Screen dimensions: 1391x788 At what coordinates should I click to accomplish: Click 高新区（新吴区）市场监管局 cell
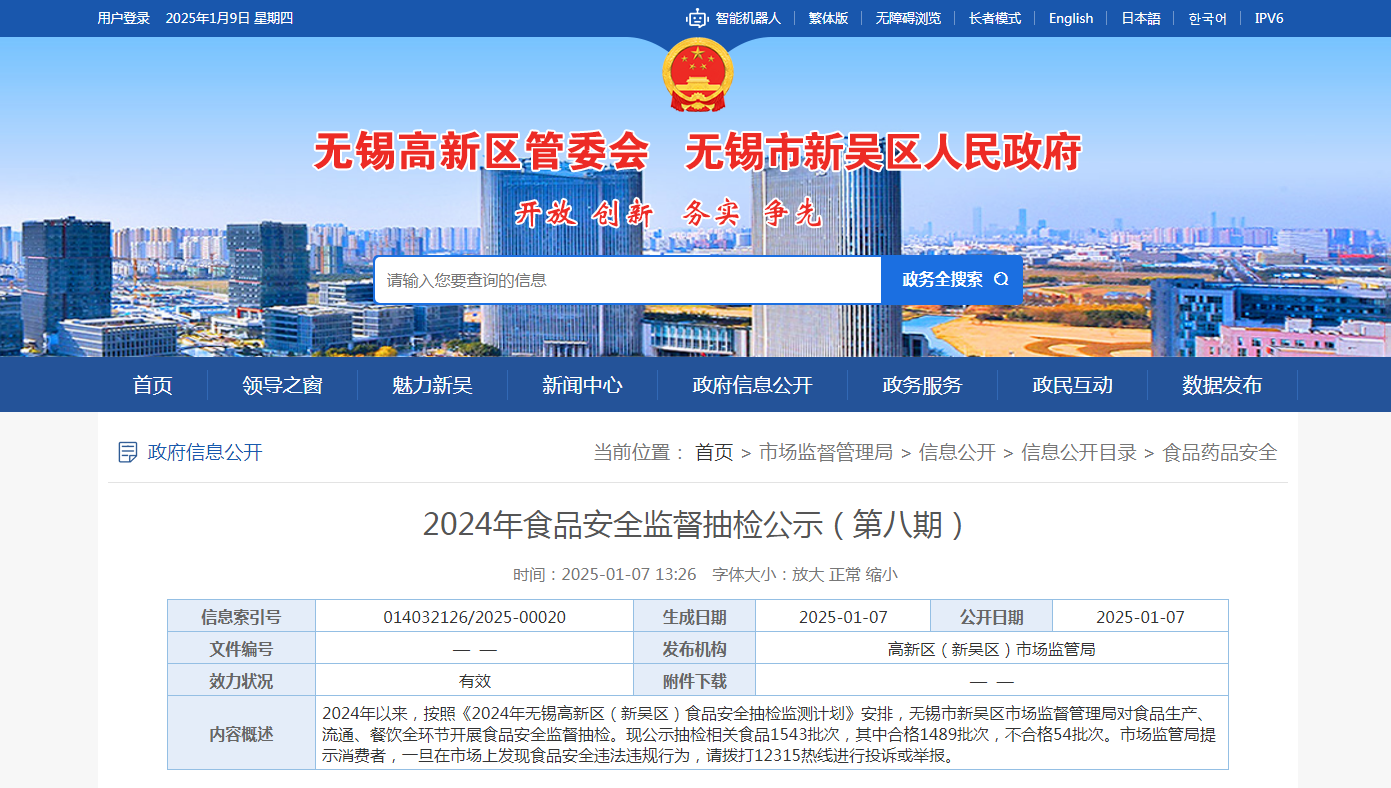click(992, 649)
